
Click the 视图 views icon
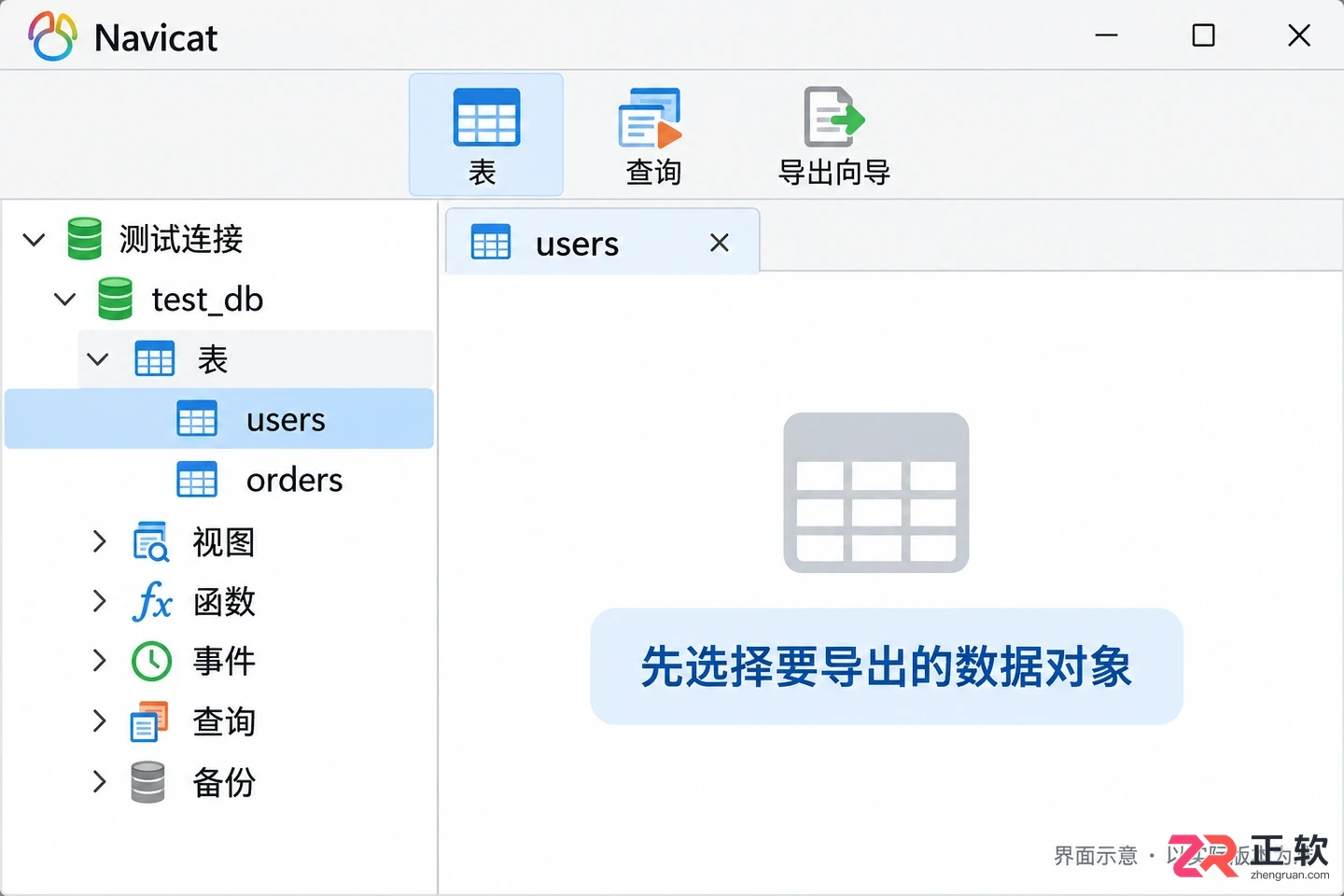pos(150,541)
